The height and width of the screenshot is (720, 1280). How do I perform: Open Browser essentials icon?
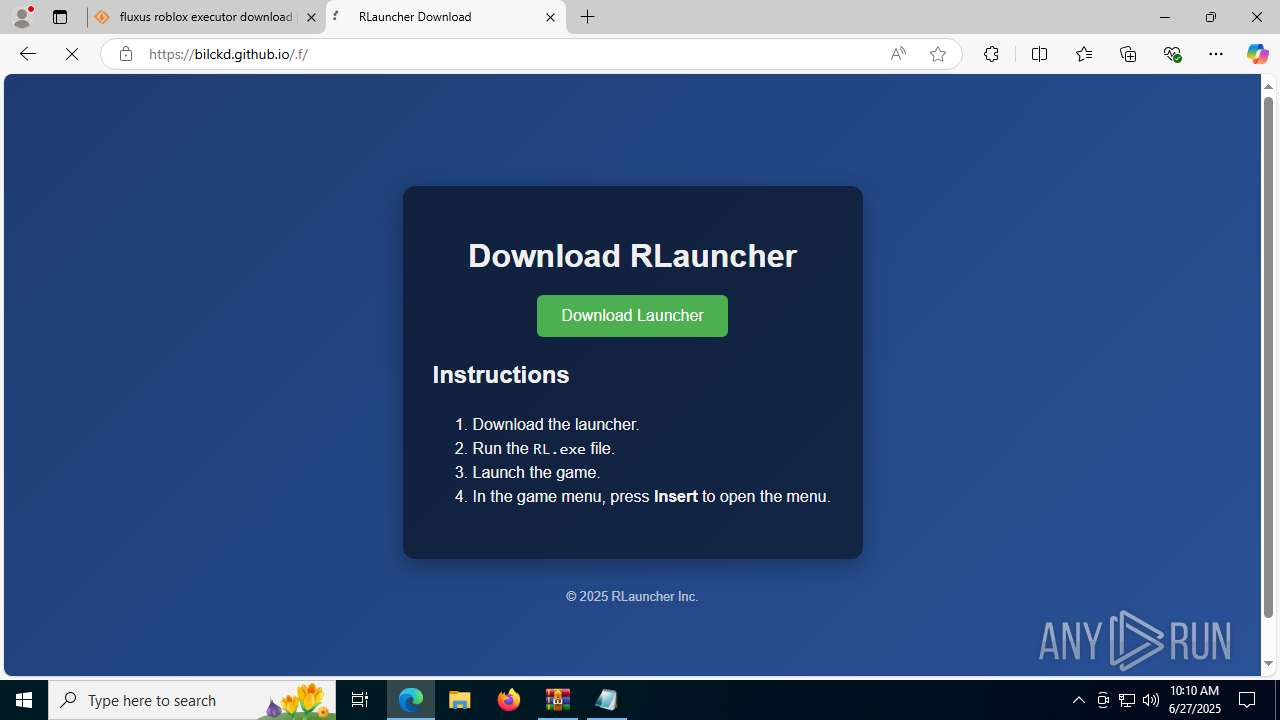click(x=1172, y=54)
